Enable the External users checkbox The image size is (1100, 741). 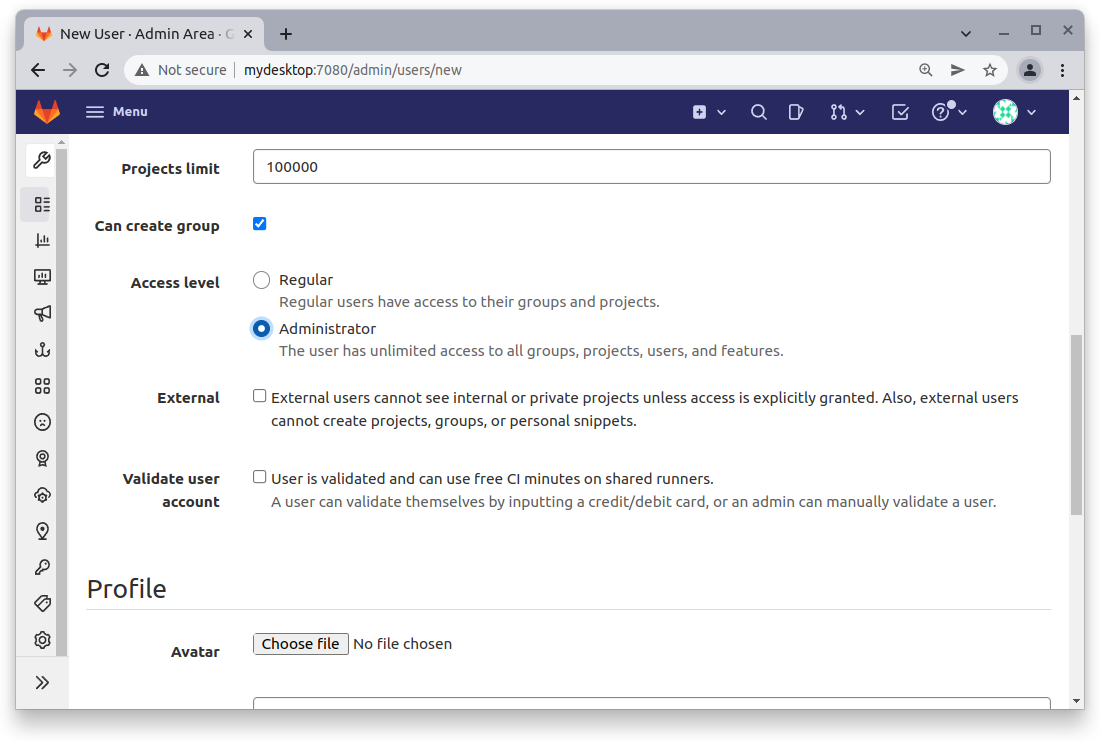point(259,395)
